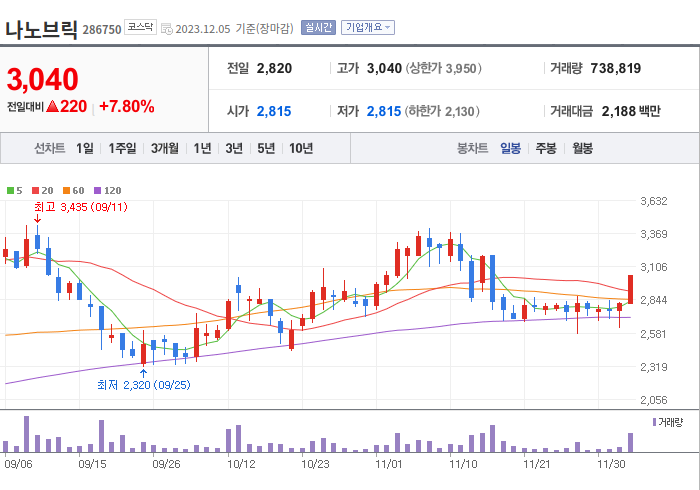Click the 하한가 2,130 text
Image resolution: width=700 pixels, height=490 pixels.
point(442,111)
